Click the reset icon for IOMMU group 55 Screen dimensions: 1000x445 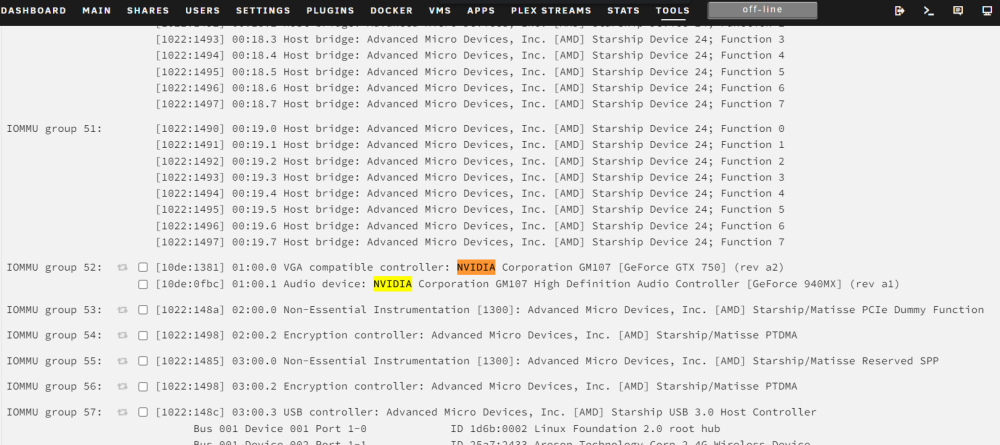[122, 361]
